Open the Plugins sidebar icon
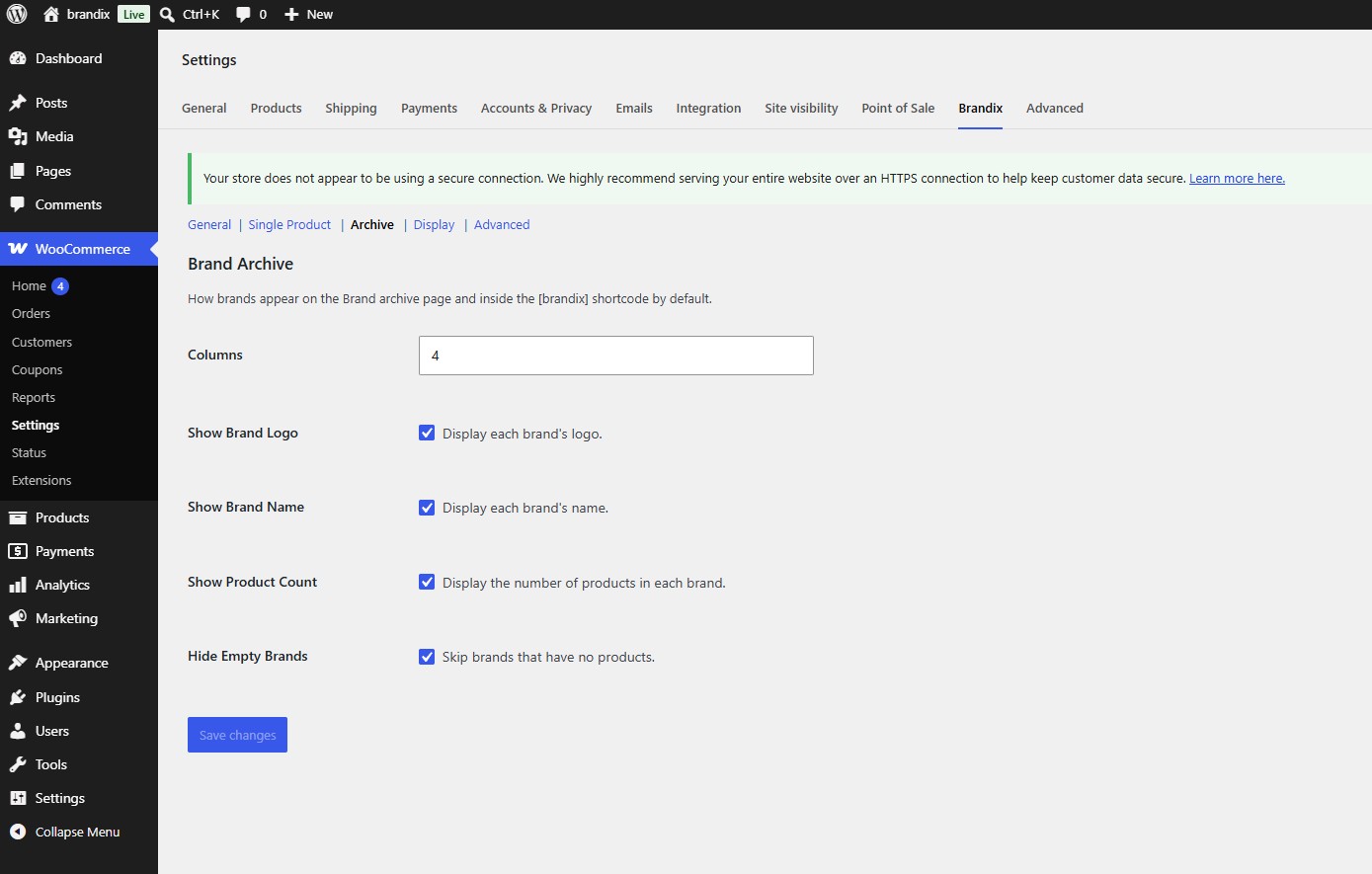 pos(18,697)
